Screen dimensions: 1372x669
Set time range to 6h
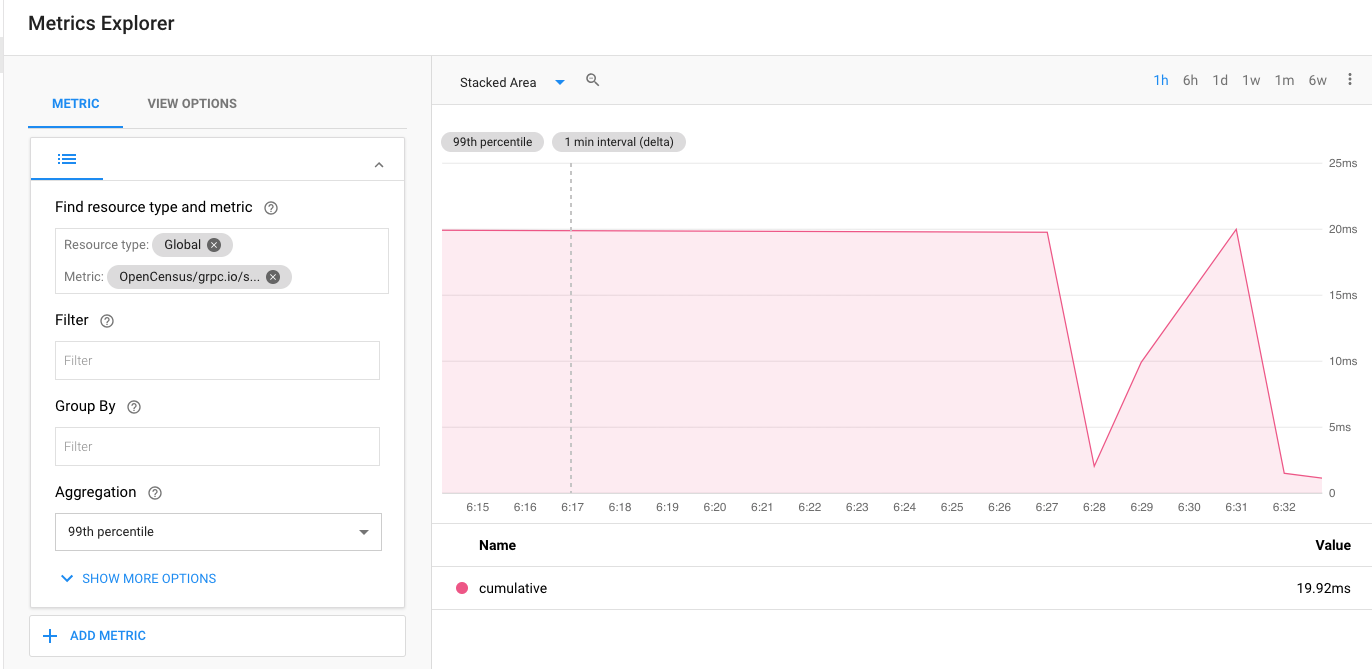pos(1190,80)
